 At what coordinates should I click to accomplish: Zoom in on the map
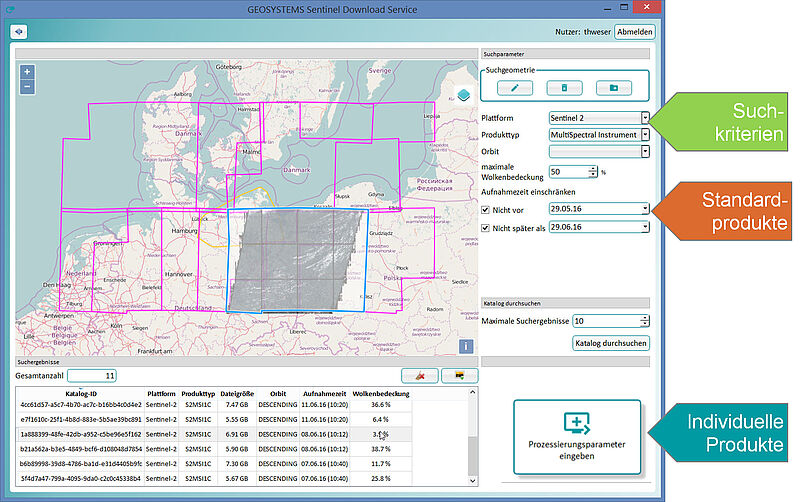27,72
